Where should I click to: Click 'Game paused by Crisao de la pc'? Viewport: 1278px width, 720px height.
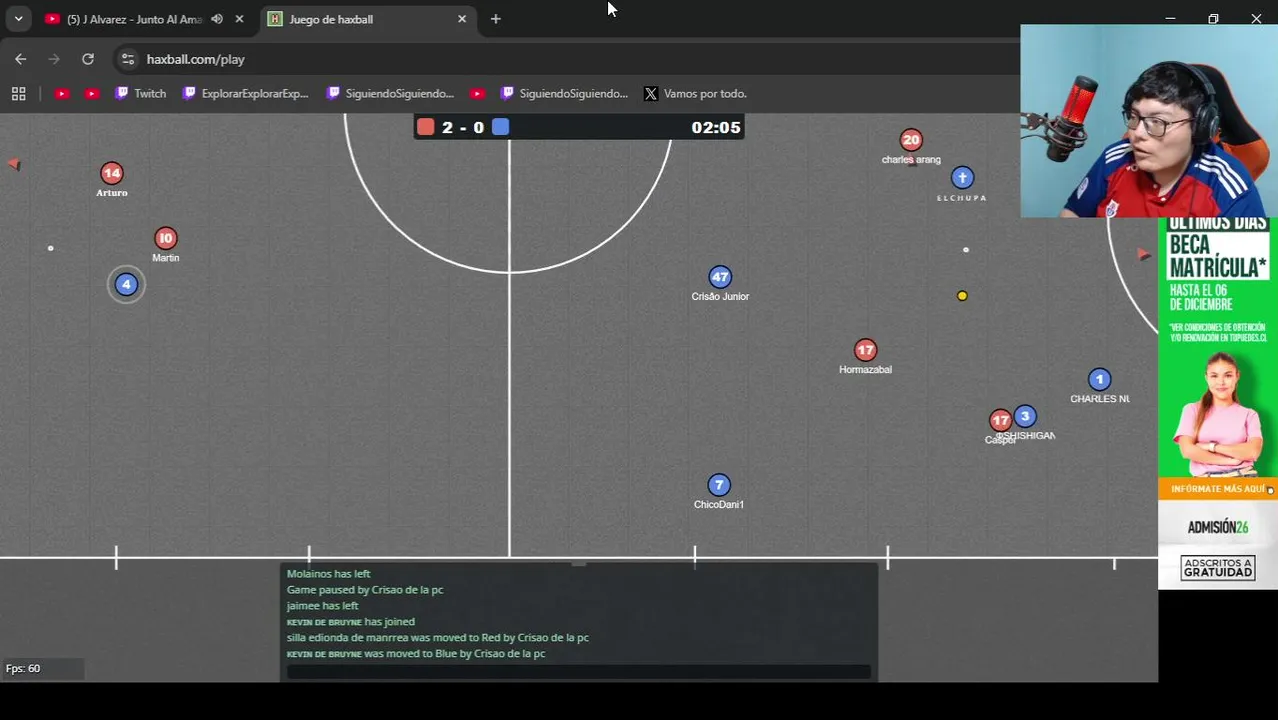coord(365,590)
